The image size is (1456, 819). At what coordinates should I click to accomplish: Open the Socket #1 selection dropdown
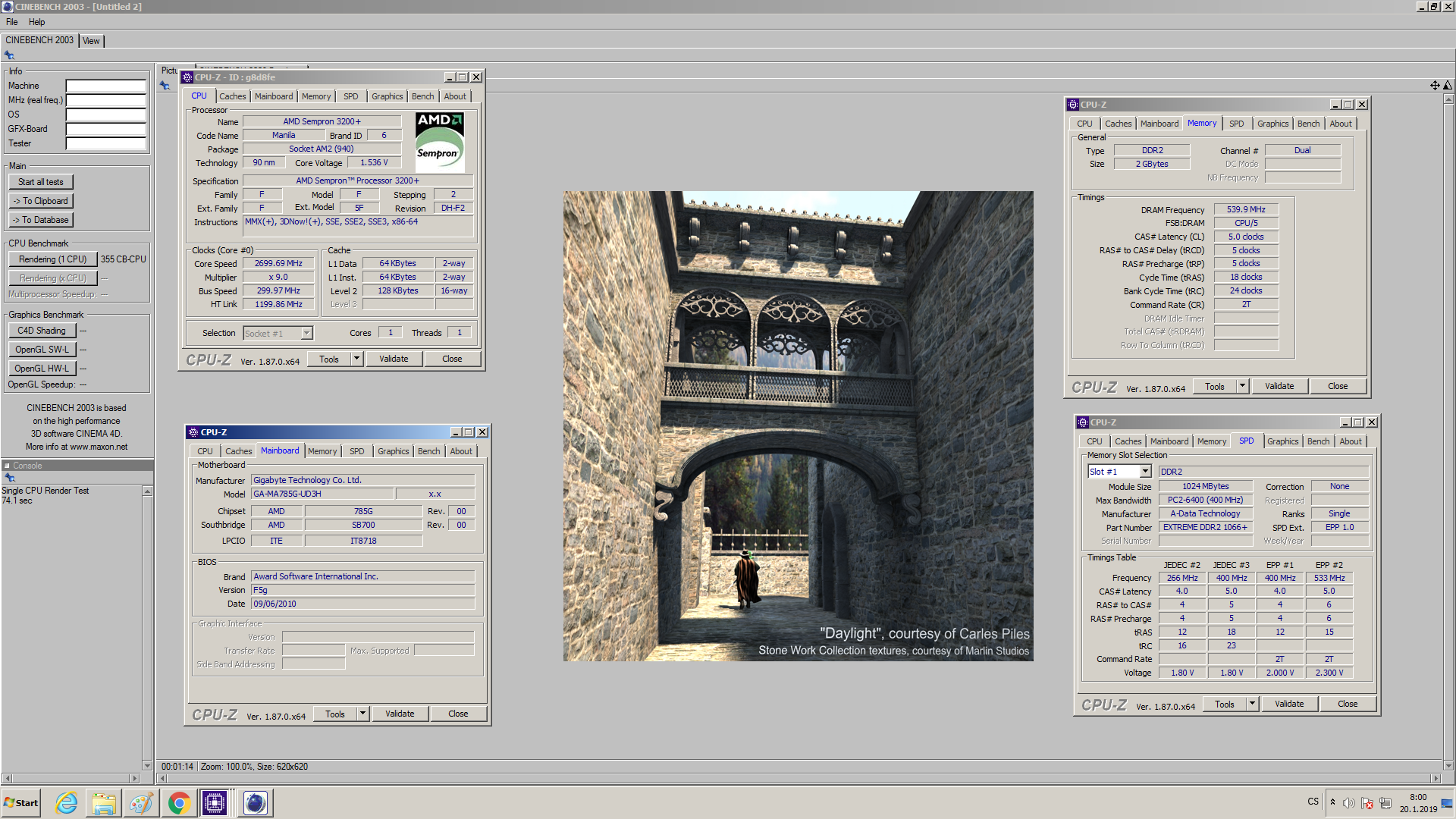[306, 334]
